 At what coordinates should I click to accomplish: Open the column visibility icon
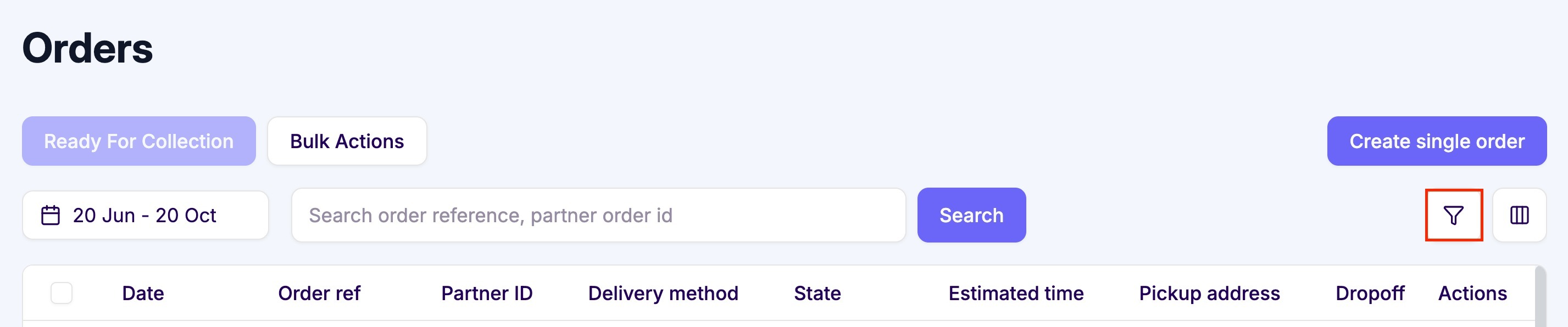(1519, 215)
